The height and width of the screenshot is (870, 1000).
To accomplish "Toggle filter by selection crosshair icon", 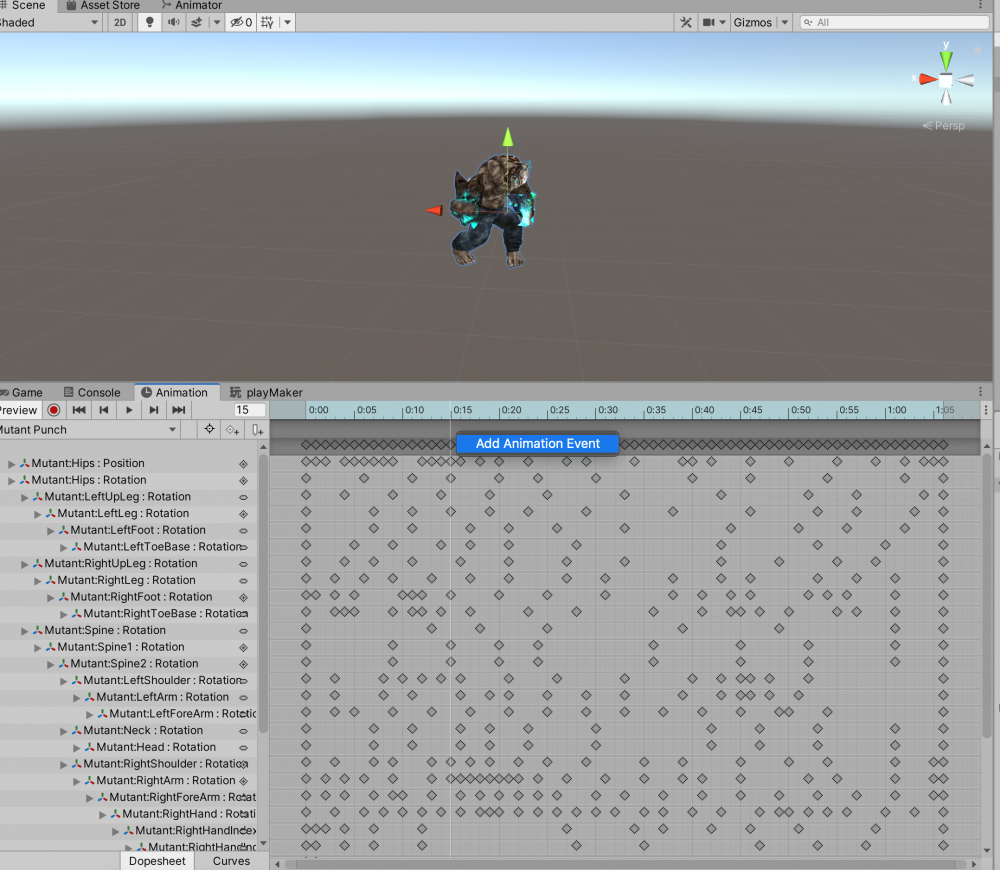I will 209,429.
